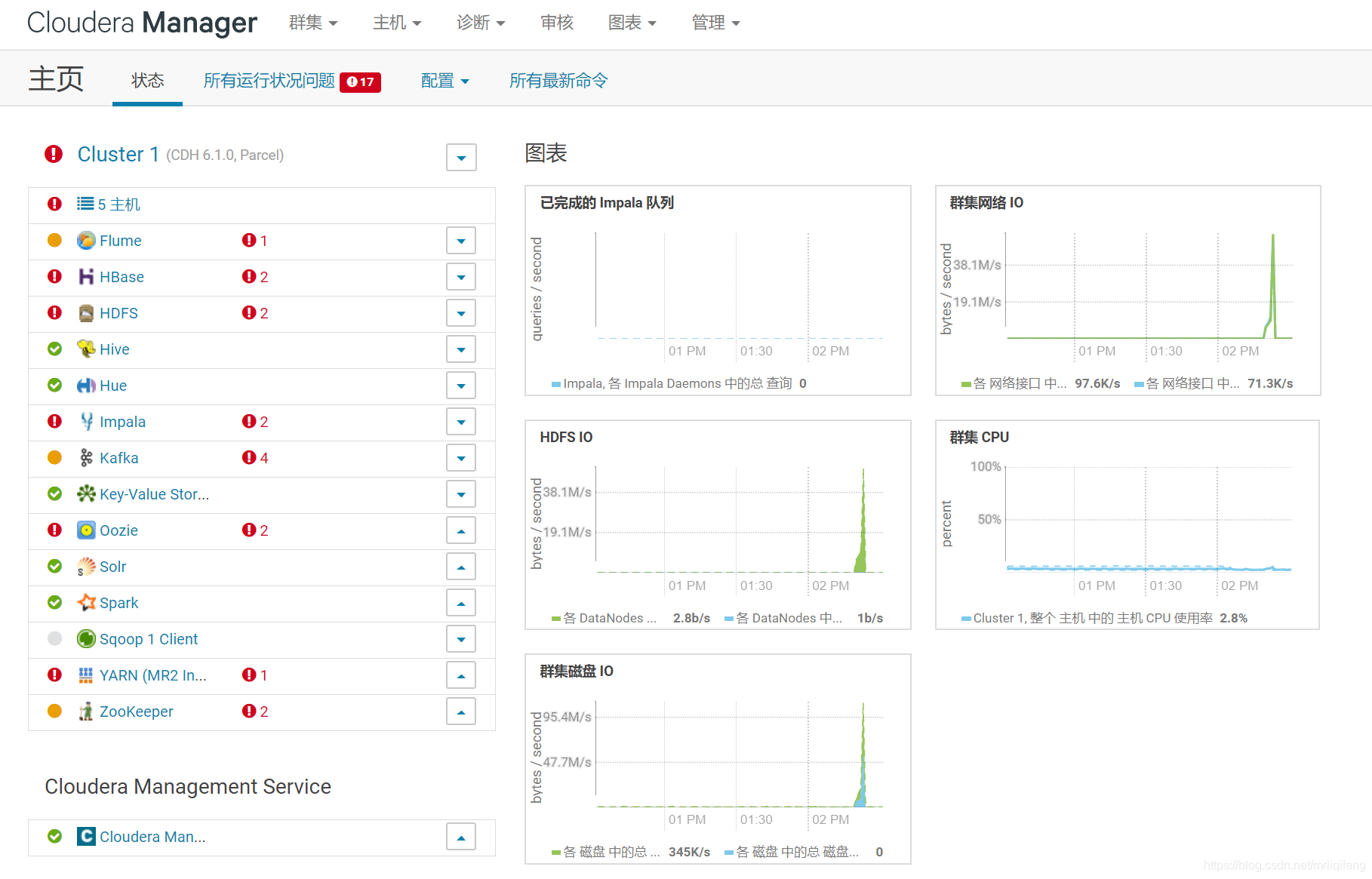Open 所有运行状况问题 tab
The width and height of the screenshot is (1372, 879).
[x=269, y=81]
